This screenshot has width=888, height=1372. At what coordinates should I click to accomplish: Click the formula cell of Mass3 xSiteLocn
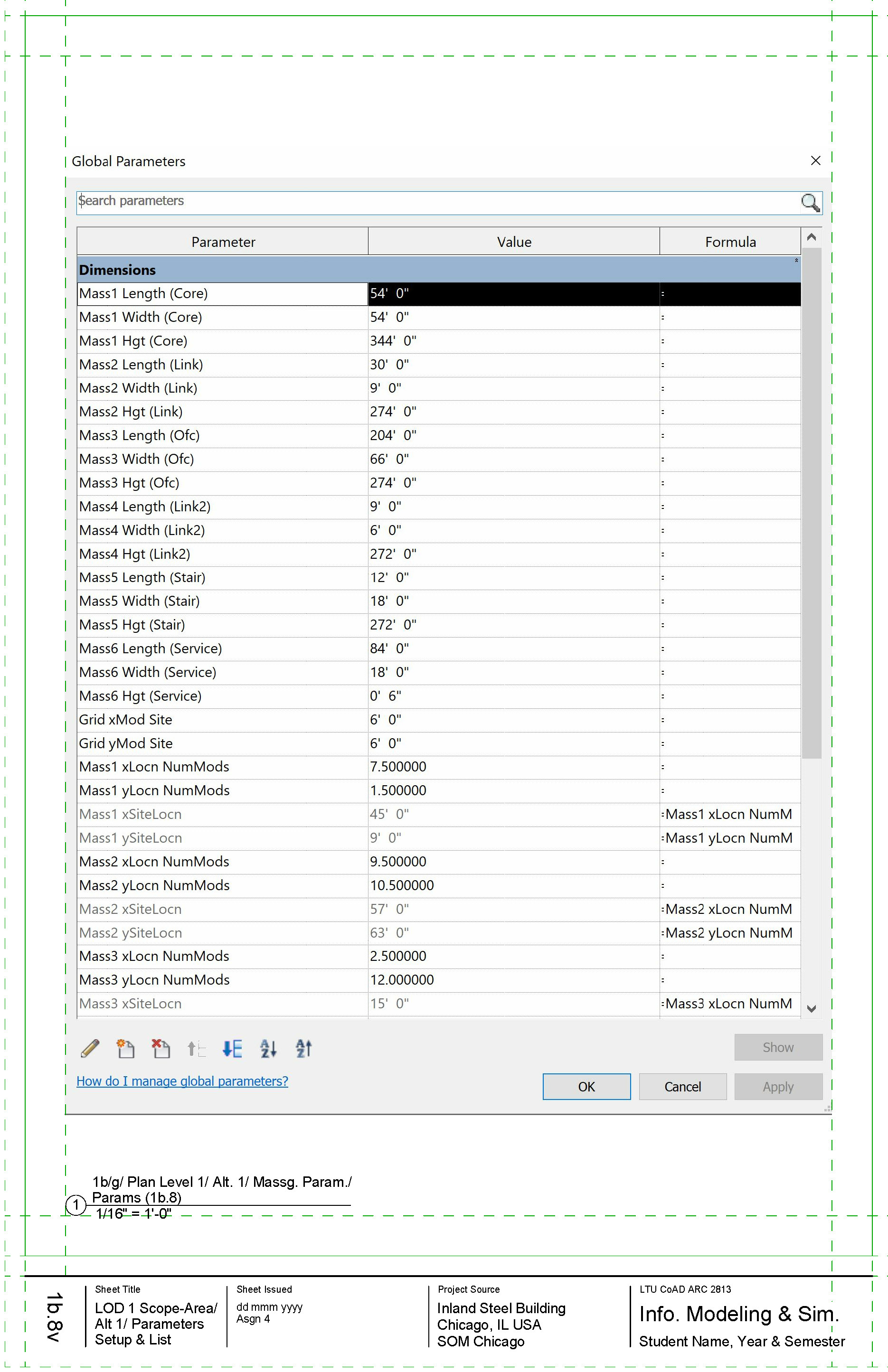(730, 1004)
